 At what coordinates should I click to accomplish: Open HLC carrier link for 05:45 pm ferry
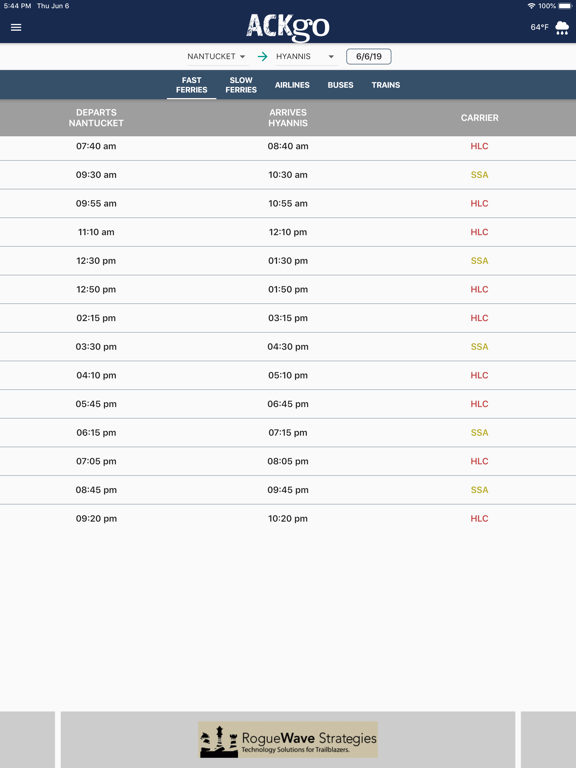click(480, 404)
